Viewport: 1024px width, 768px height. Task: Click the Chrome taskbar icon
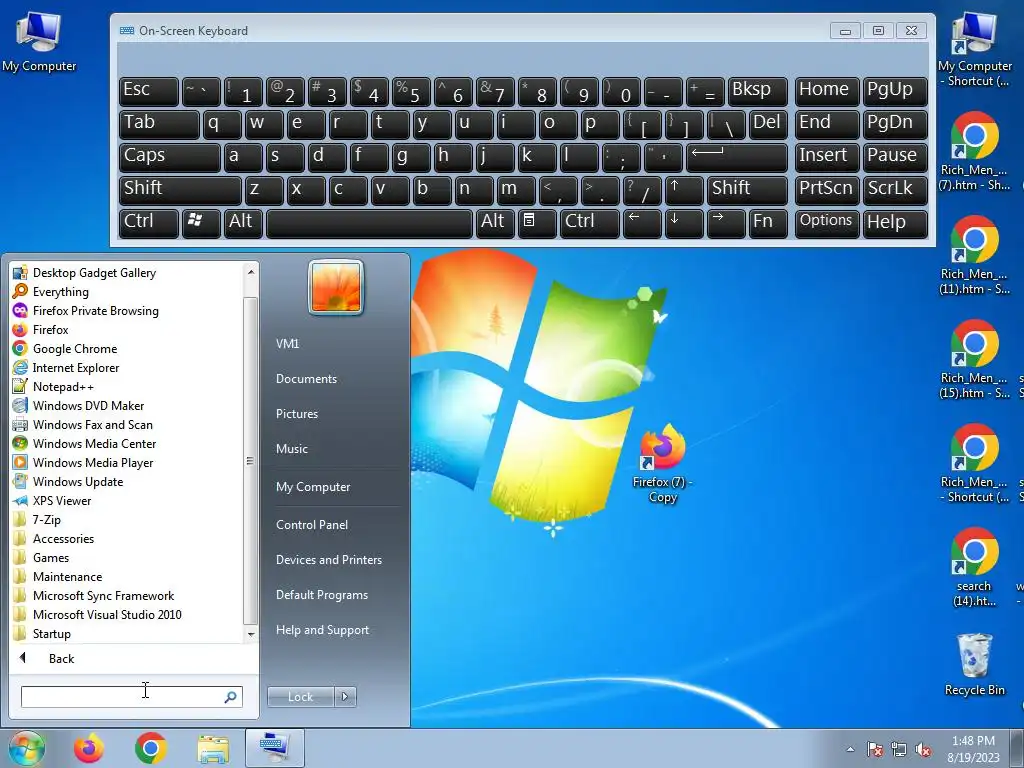151,748
